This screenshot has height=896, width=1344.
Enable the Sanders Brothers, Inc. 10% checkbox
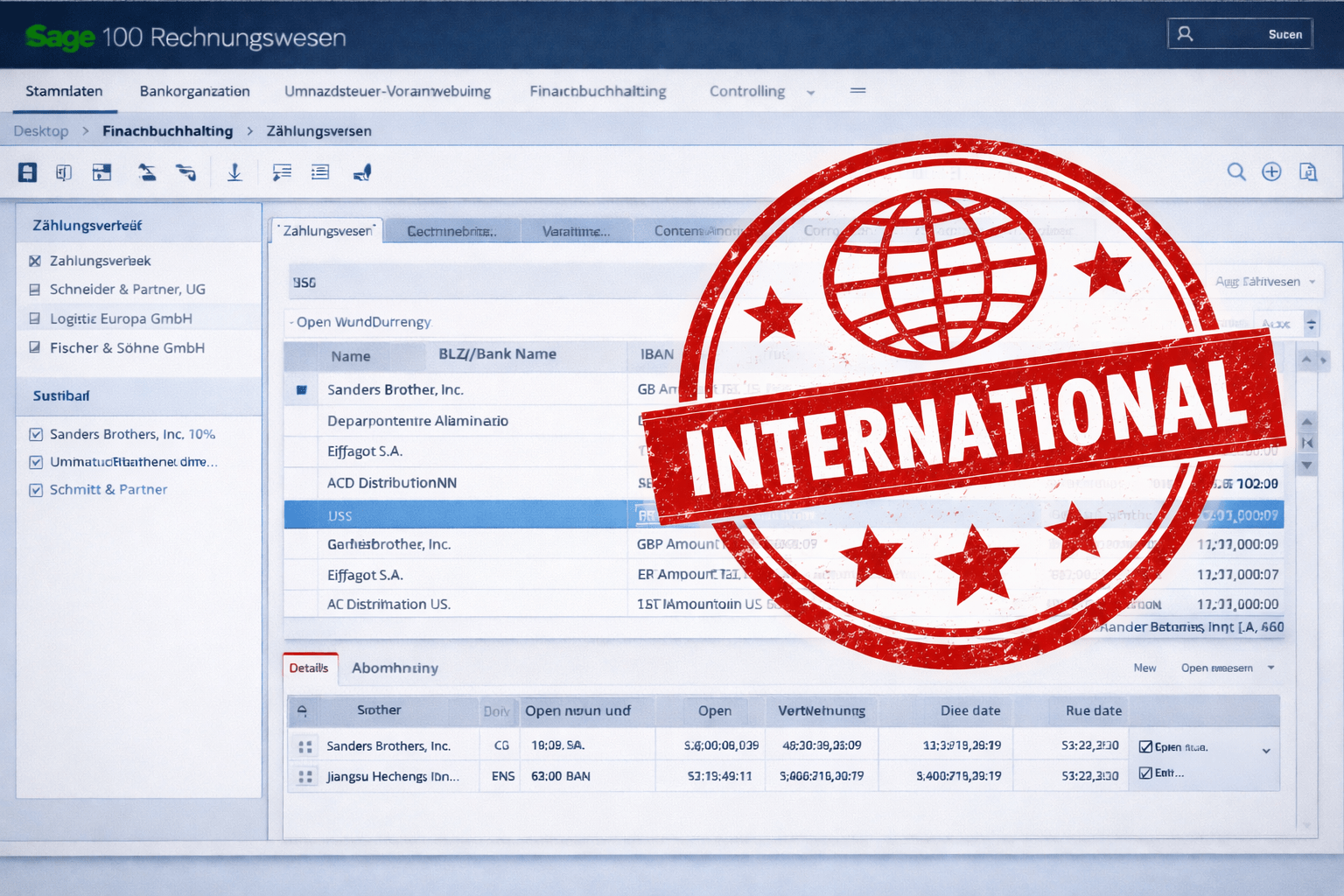tap(36, 434)
